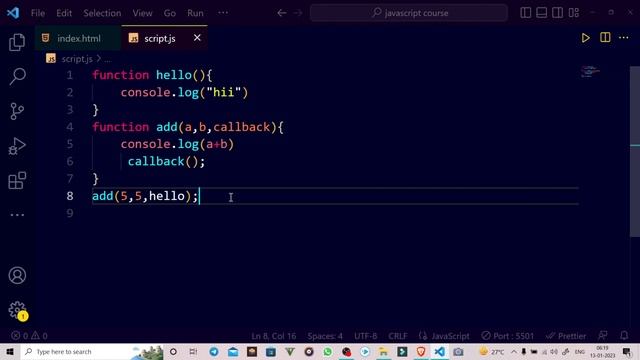Change indentation via Spaces: 4
Viewport: 640px width, 360px height.
(325, 336)
